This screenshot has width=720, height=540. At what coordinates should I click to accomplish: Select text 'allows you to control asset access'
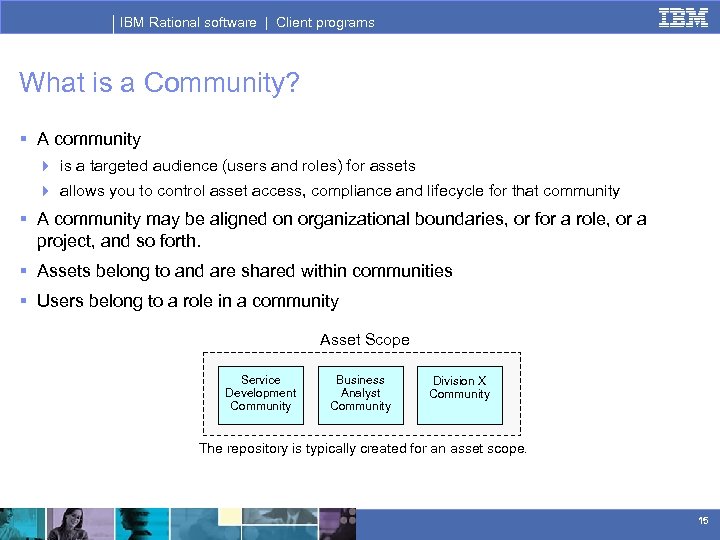tap(181, 191)
